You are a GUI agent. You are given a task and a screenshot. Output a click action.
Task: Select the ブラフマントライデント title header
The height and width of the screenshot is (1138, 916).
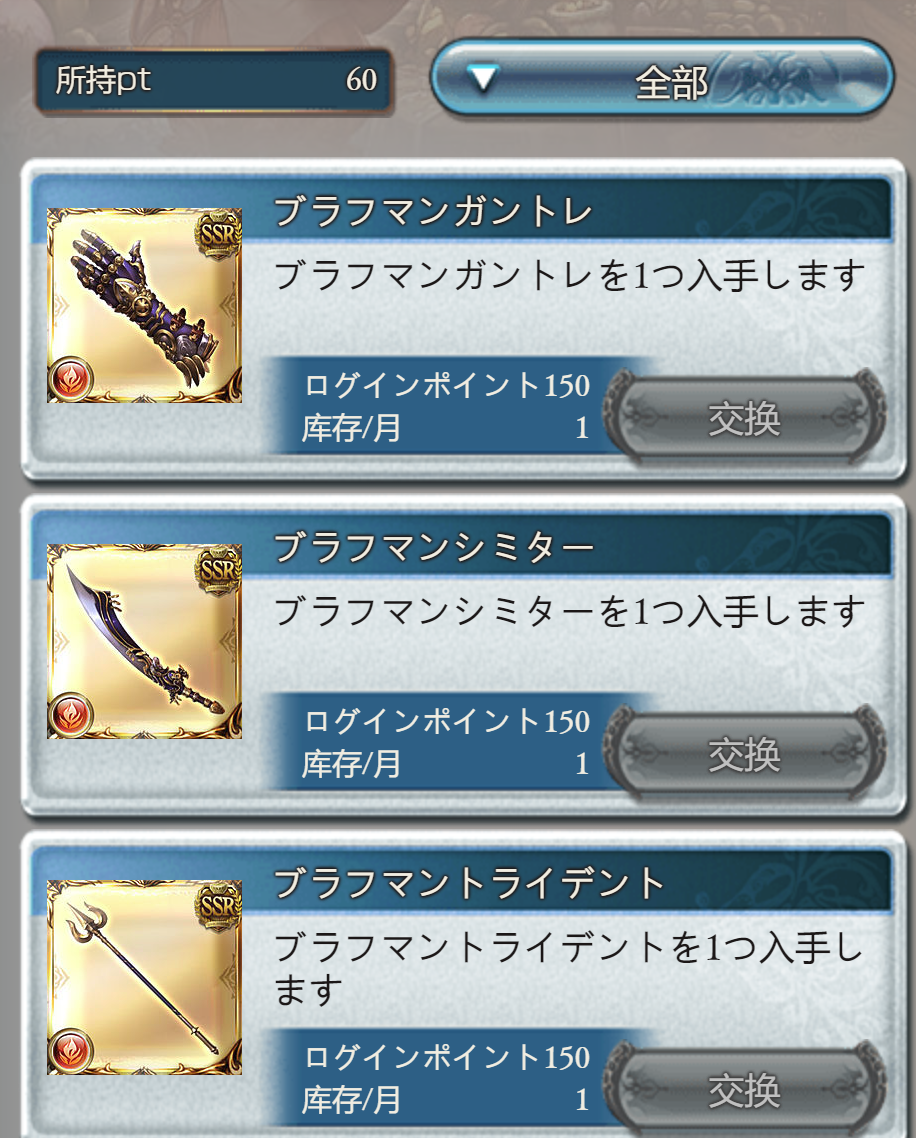(468, 884)
